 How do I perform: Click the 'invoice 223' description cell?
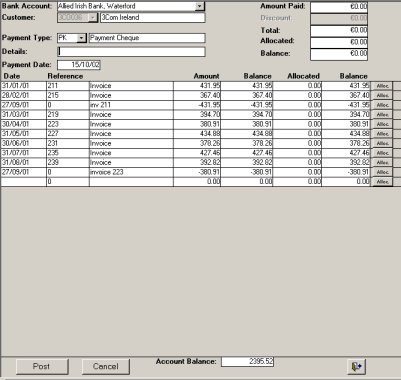click(x=131, y=172)
